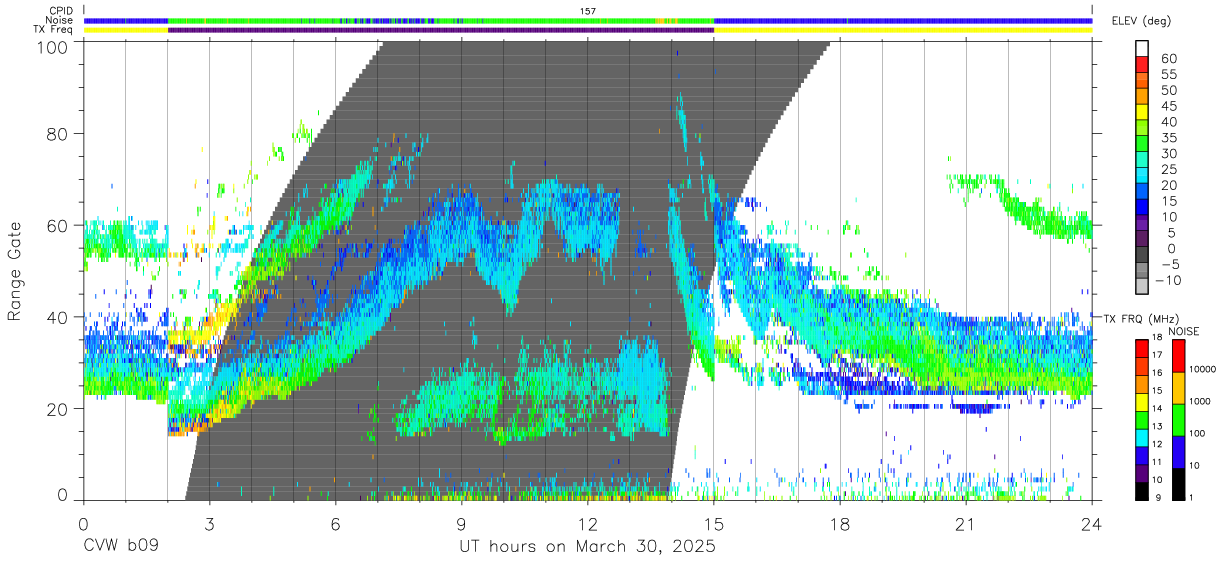Screen dimensions: 1228x567
Task: Click the 21 tick on the UT hours axis
Action: pyautogui.click(x=965, y=524)
